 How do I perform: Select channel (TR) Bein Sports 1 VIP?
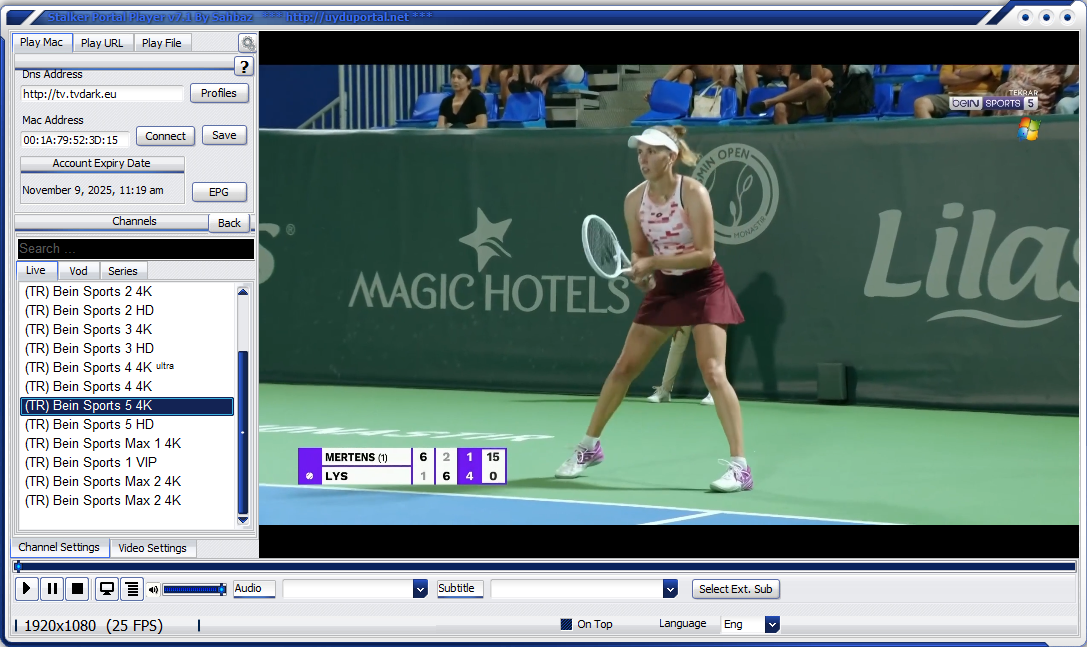(x=127, y=463)
